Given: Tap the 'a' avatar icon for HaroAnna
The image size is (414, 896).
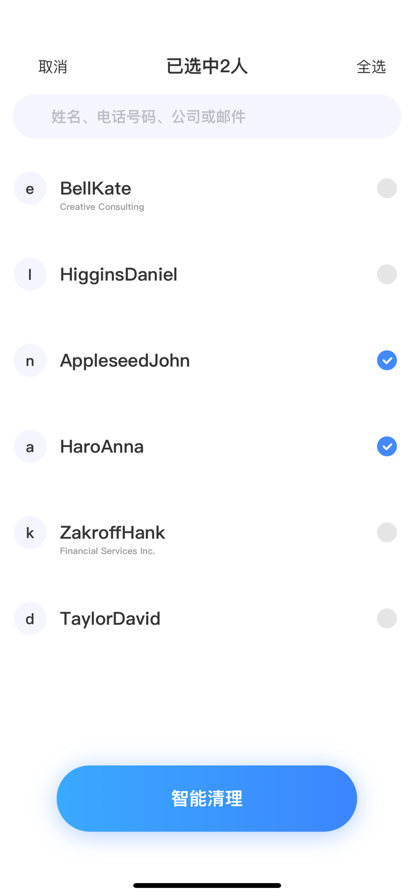Looking at the screenshot, I should pyautogui.click(x=30, y=446).
